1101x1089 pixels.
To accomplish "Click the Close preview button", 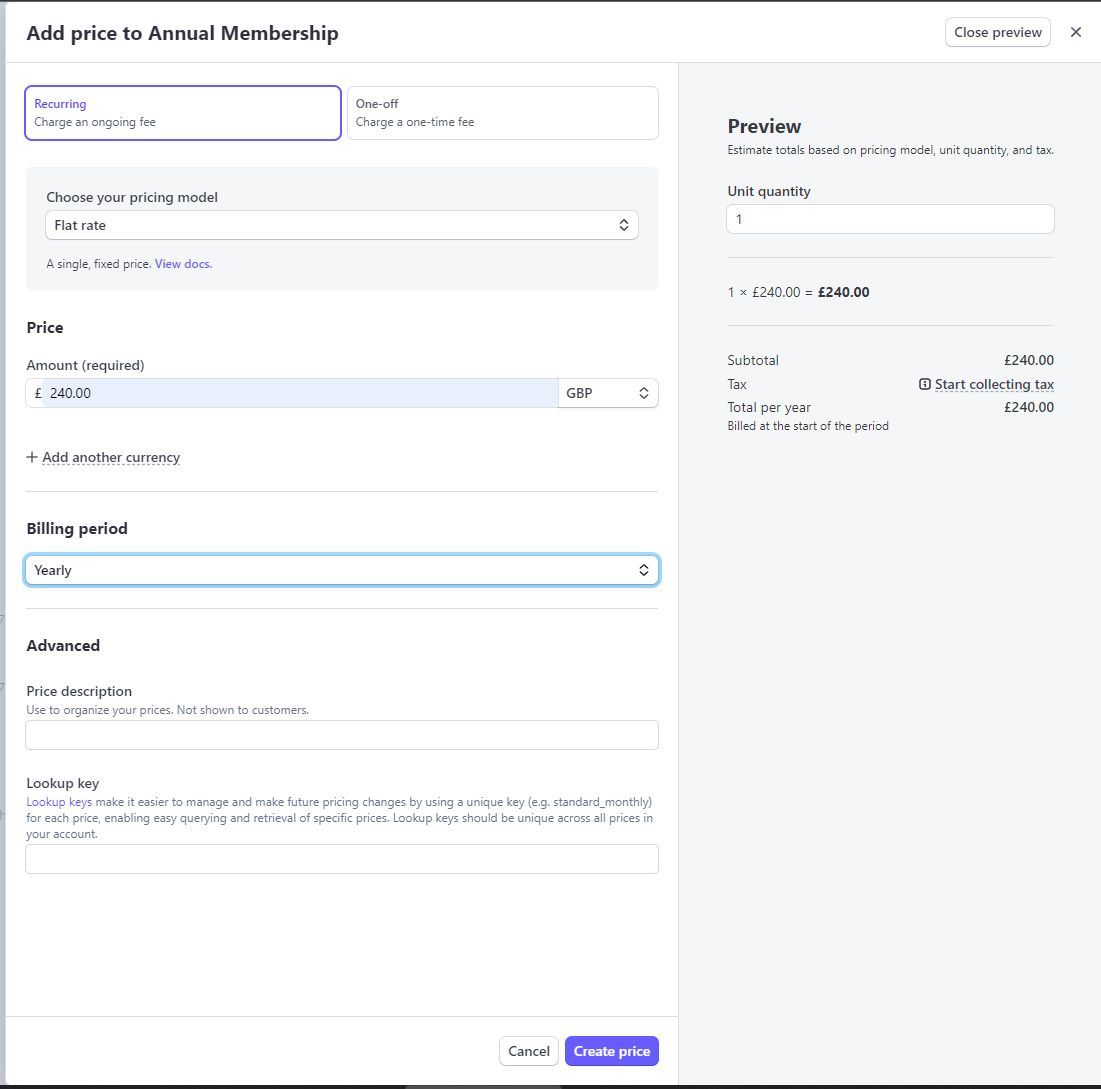I will coord(997,32).
